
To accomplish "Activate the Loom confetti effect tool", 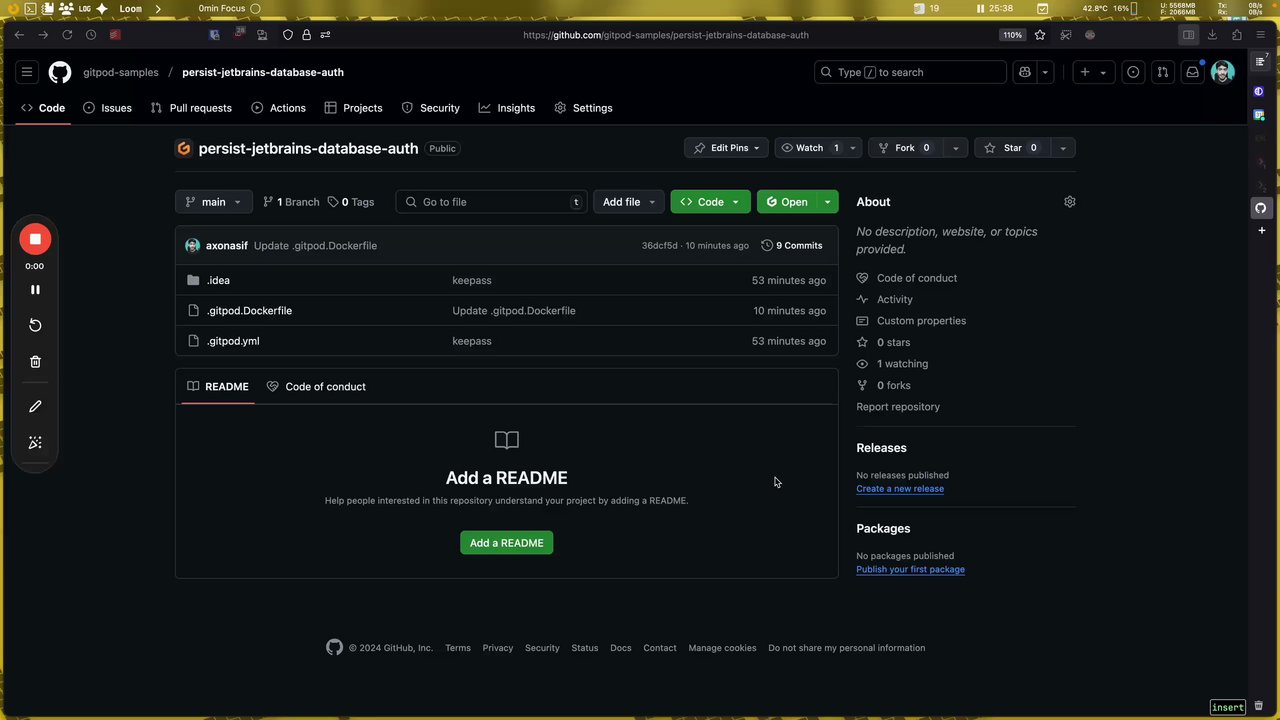I will click(x=35, y=443).
